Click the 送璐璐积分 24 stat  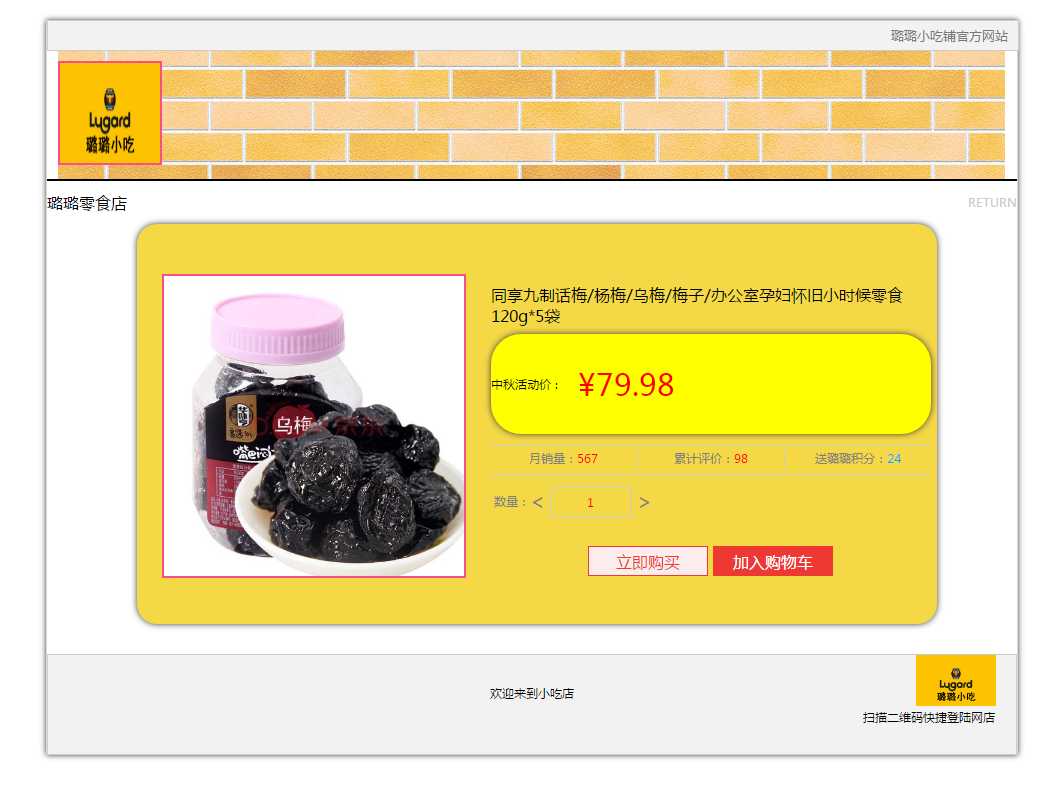(x=858, y=459)
